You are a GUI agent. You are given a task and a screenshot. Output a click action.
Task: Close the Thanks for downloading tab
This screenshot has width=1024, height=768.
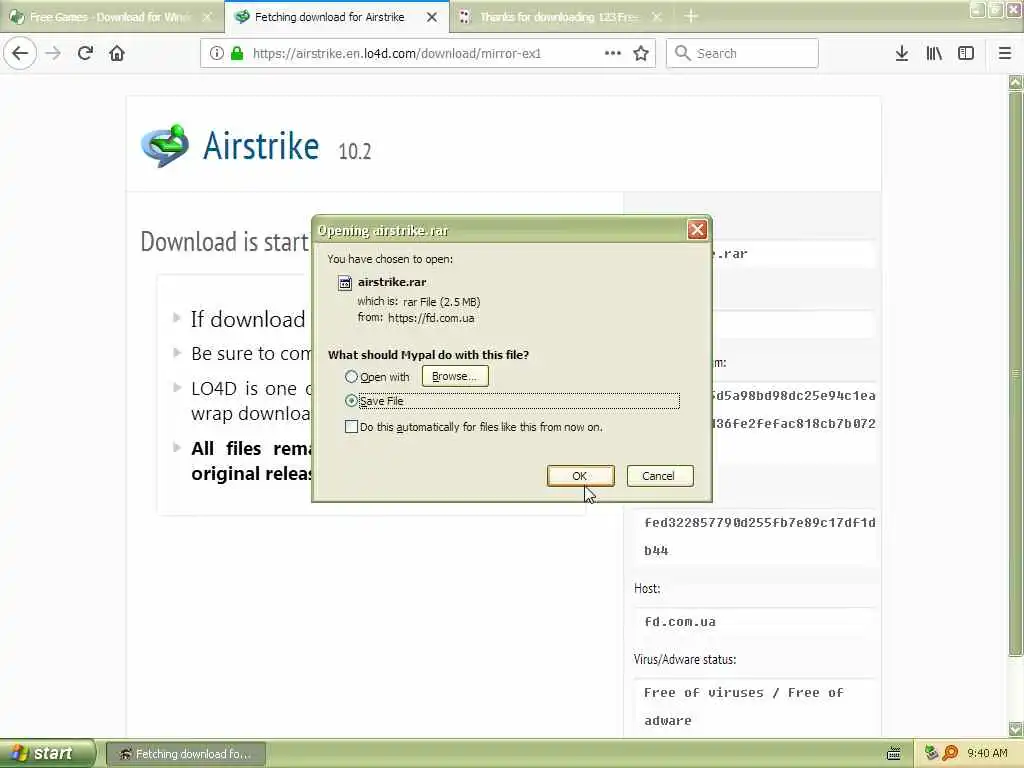click(x=656, y=17)
